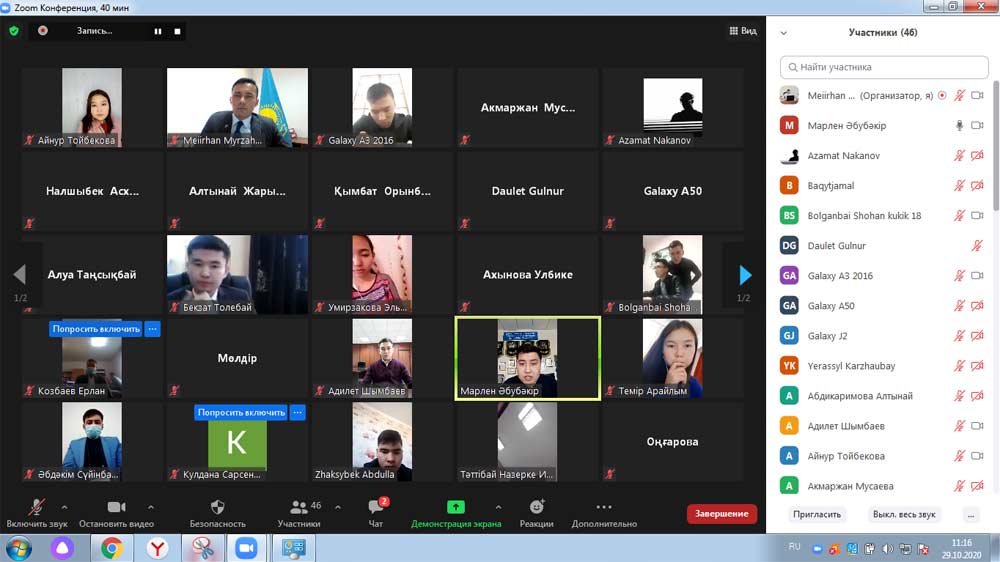Open the Chat icon
Screen dimensions: 1000x562
coord(375,508)
